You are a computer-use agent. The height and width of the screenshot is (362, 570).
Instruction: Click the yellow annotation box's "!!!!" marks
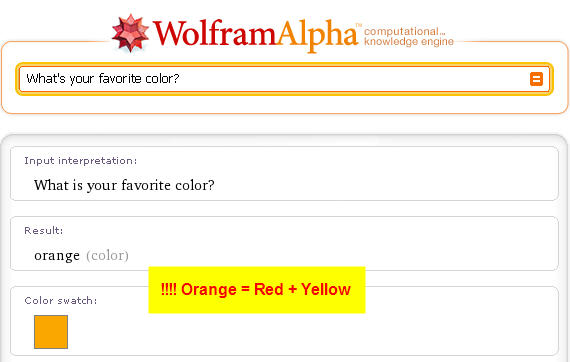coord(169,290)
